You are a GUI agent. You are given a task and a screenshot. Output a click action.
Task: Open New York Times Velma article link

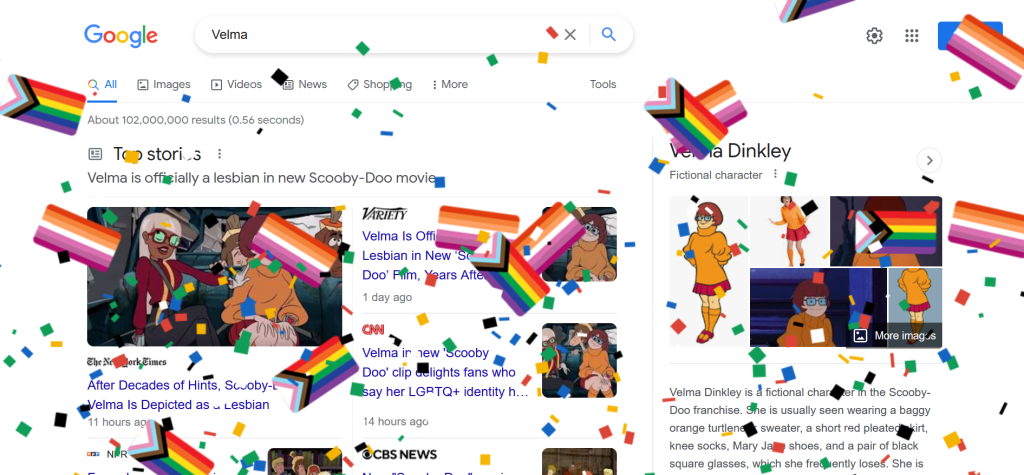182,395
